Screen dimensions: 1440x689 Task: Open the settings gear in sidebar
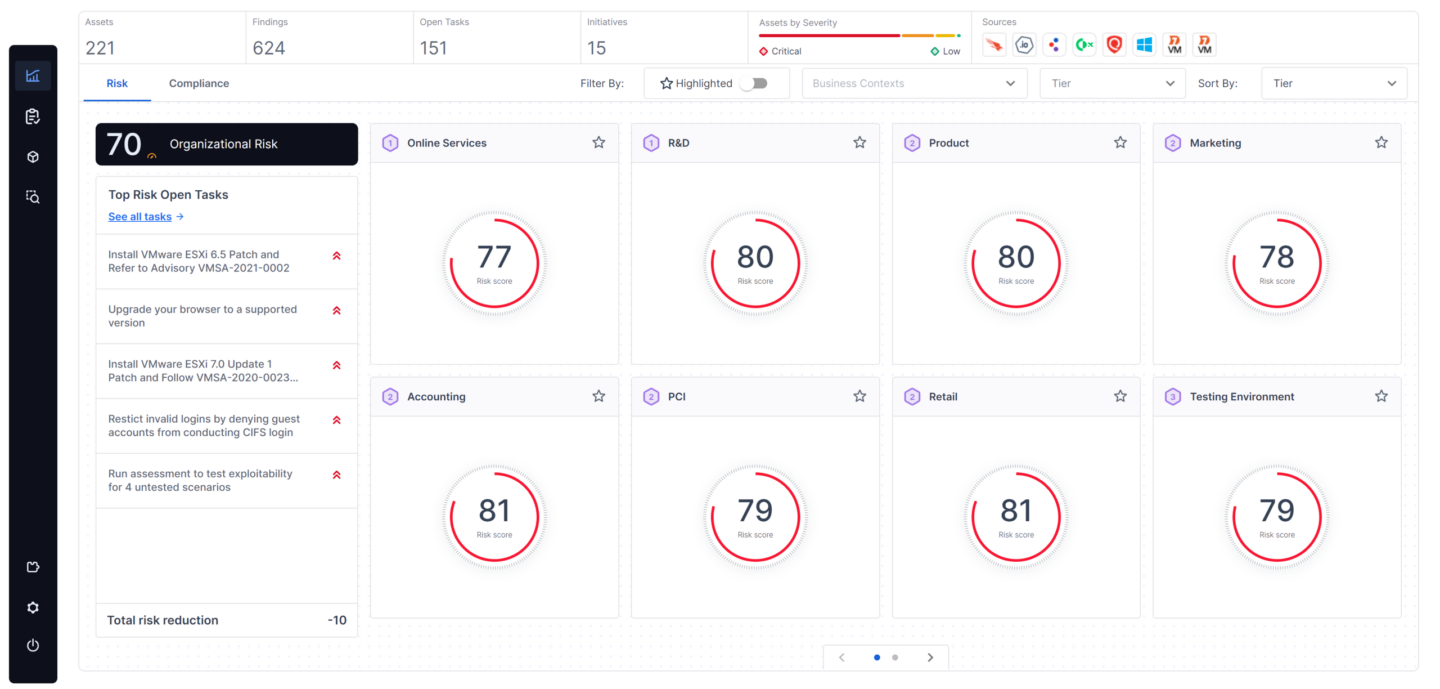click(33, 607)
